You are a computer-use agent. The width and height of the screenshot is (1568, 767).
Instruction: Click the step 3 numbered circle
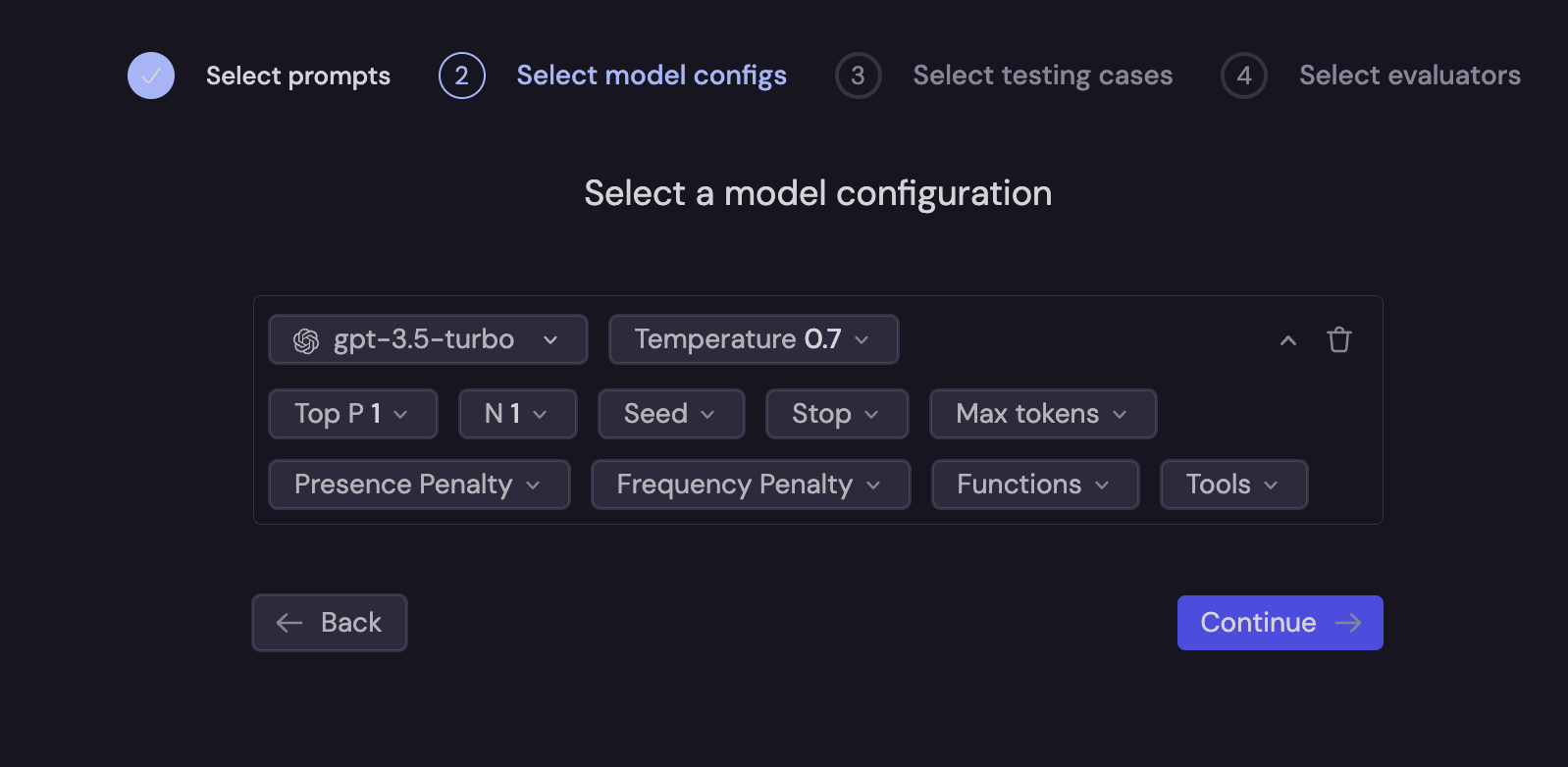(859, 76)
